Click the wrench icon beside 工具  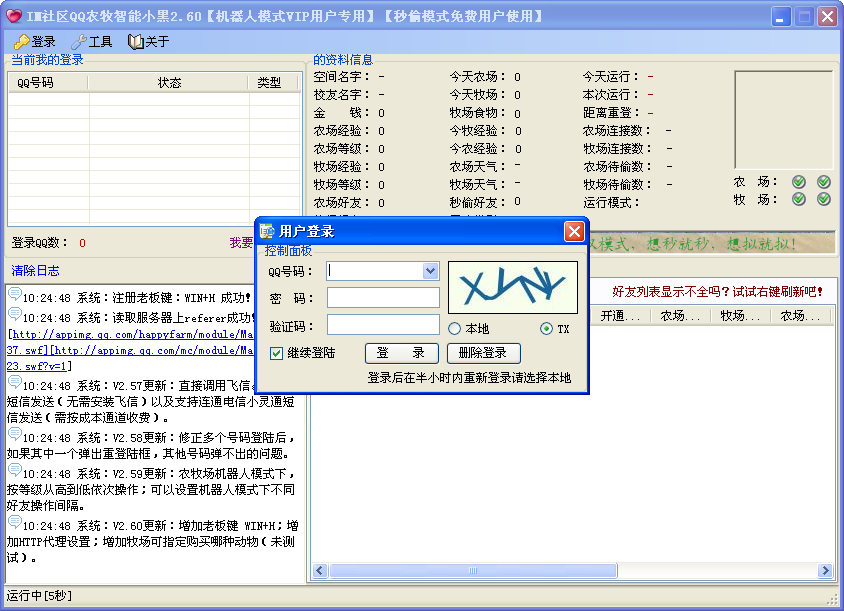pyautogui.click(x=79, y=41)
